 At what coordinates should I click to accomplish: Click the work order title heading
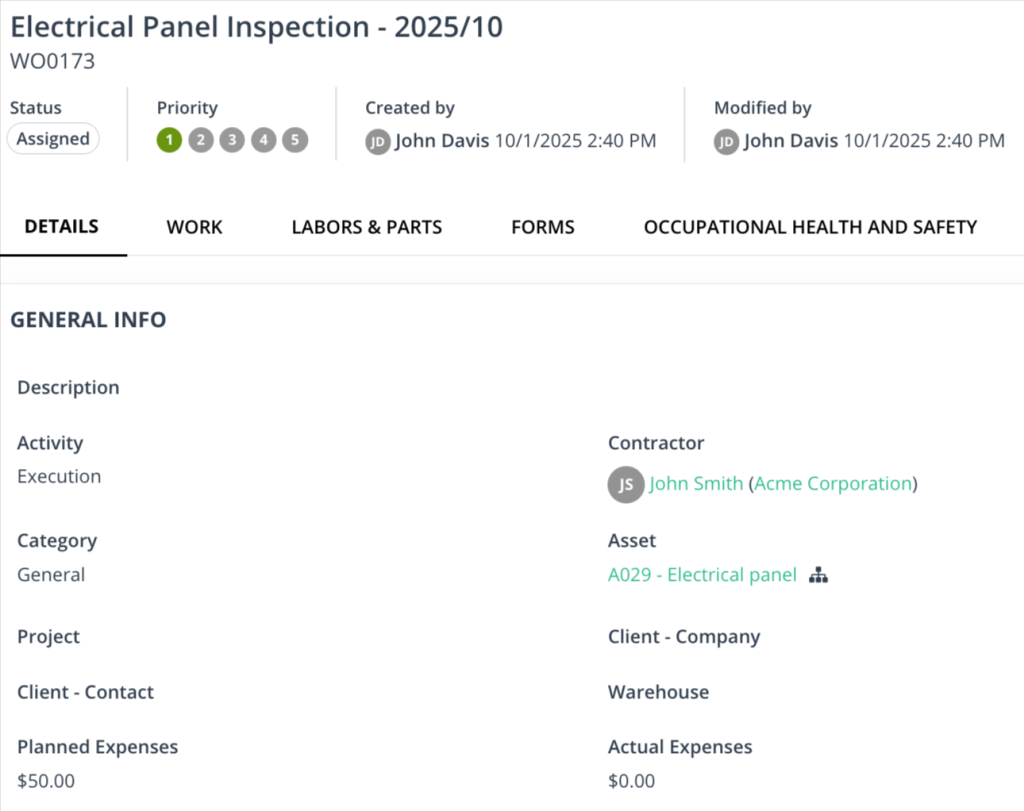(257, 27)
